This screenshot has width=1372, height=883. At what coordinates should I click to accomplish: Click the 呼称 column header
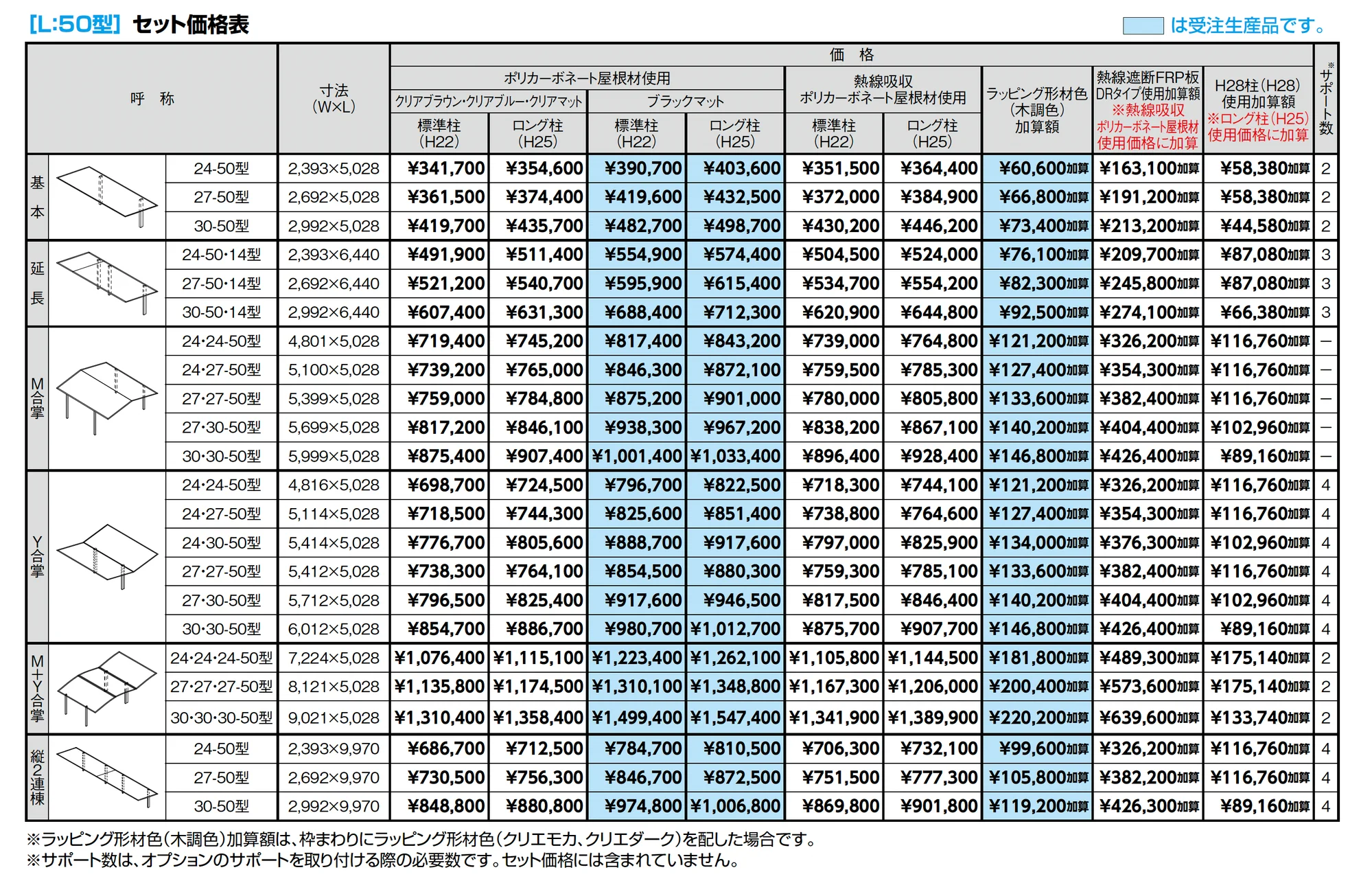pyautogui.click(x=152, y=99)
